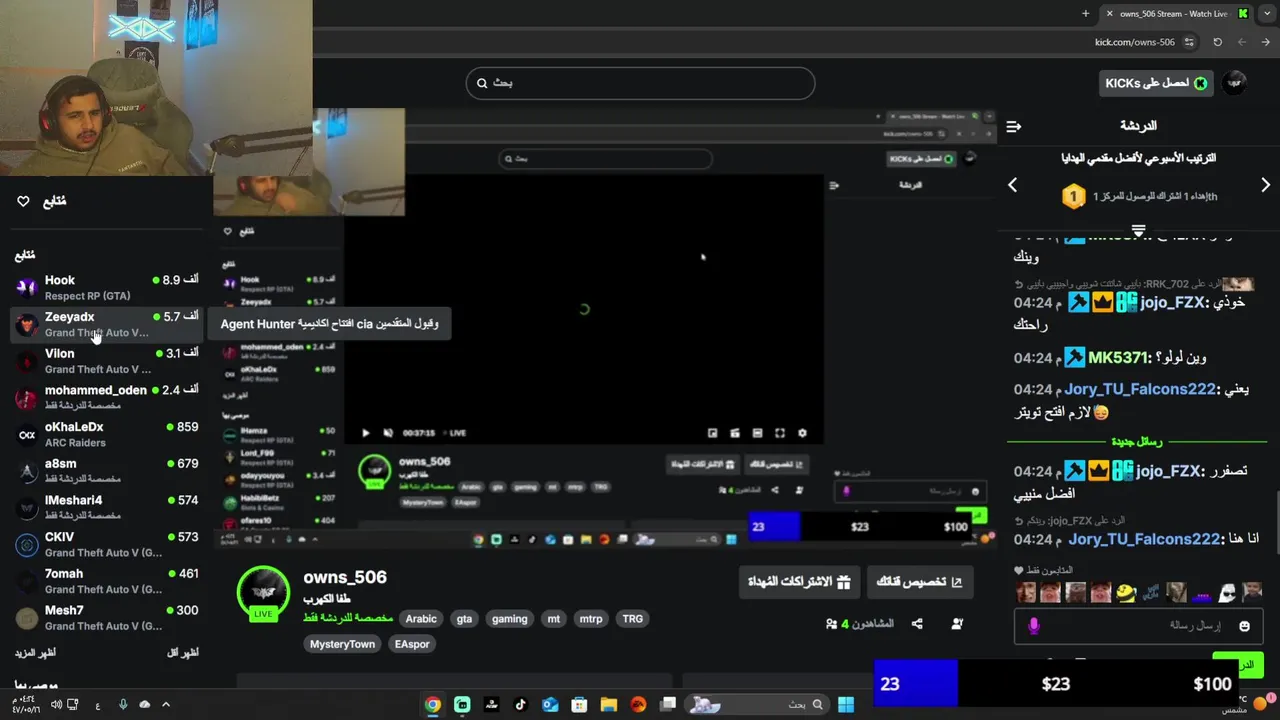This screenshot has width=1280, height=720.
Task: Enter fullscreen from the player controls
Action: click(780, 433)
